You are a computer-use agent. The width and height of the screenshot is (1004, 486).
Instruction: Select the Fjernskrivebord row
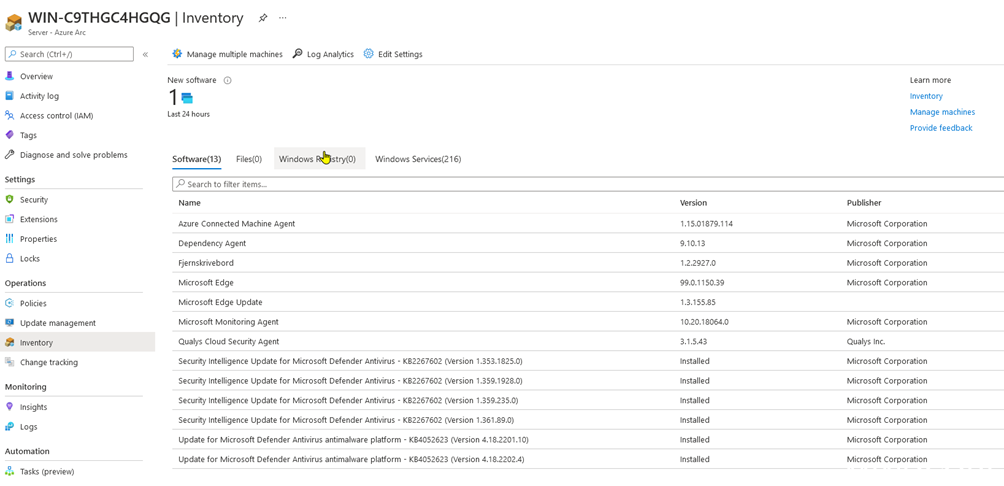[588, 263]
